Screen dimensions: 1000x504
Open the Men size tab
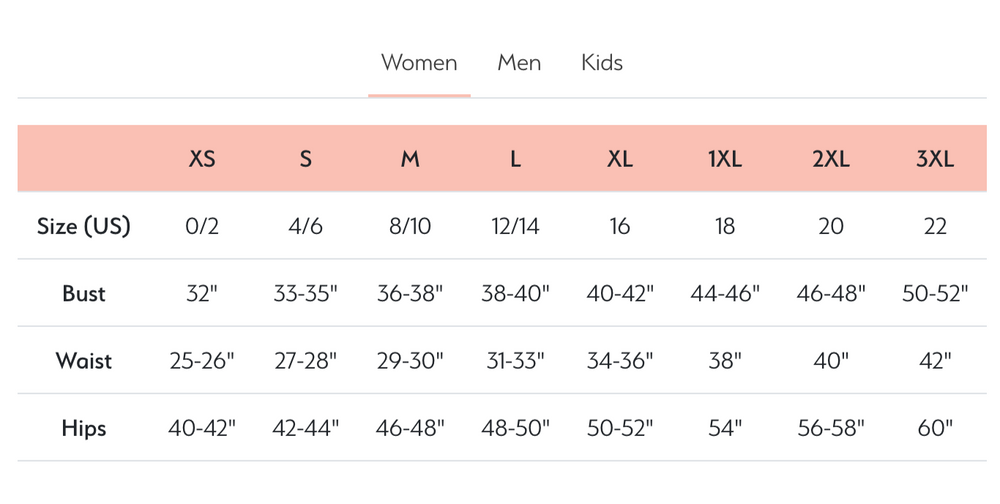coord(519,63)
